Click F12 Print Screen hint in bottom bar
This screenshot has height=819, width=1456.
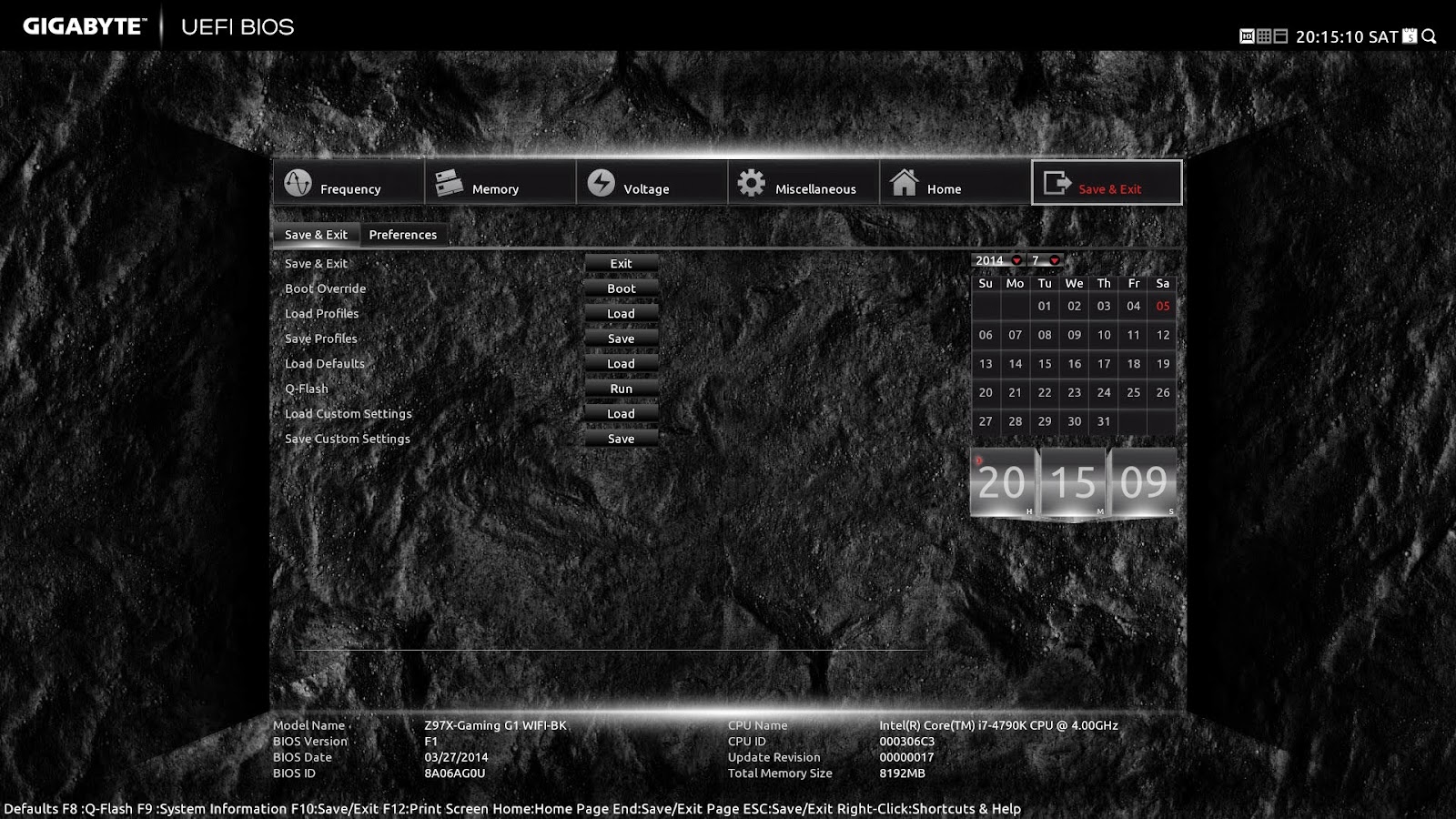pos(436,809)
